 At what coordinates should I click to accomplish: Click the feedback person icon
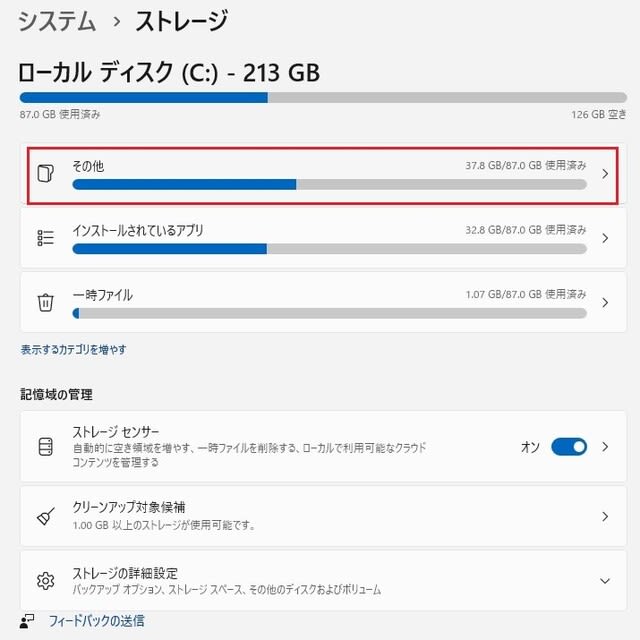coord(27,621)
